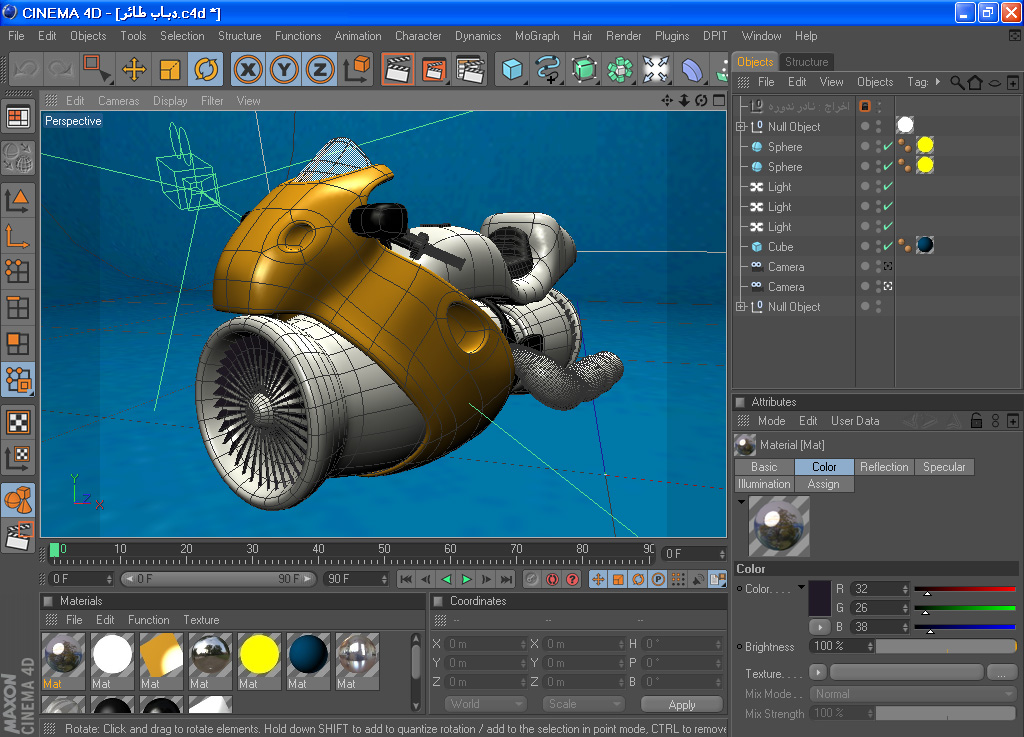Open the Plugins menu

672,36
